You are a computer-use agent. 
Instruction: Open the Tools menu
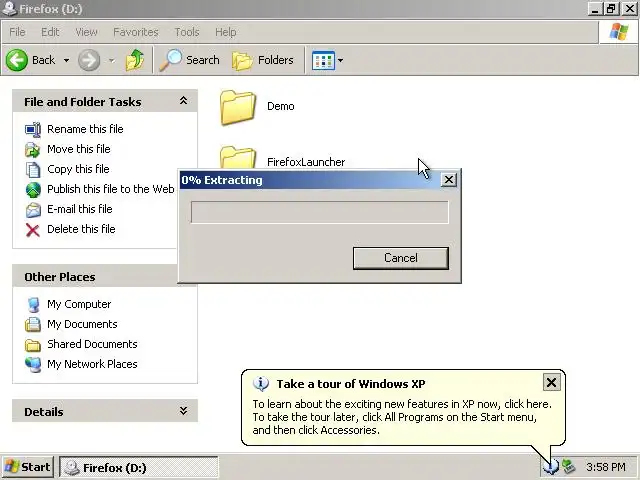point(187,32)
